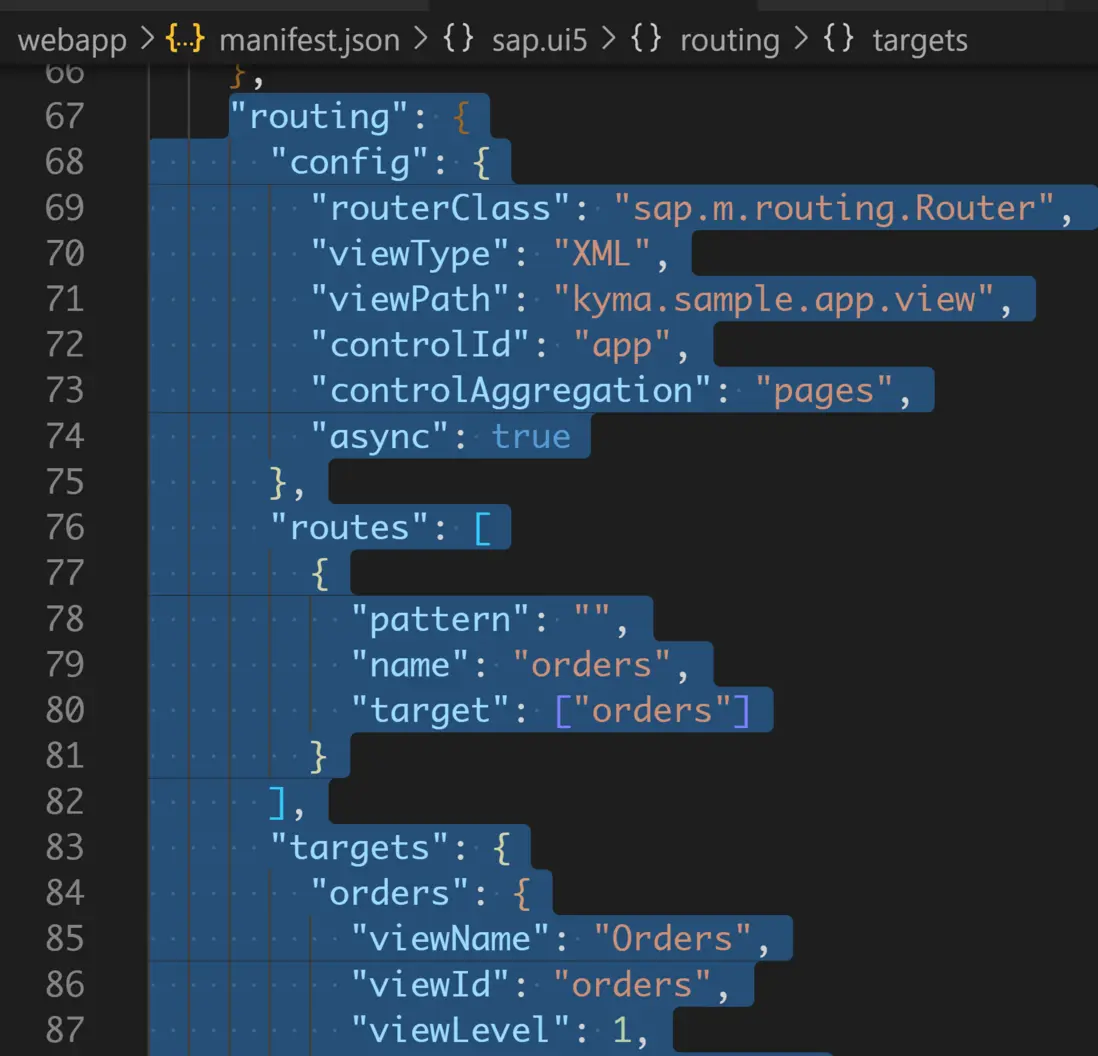Click line number 67 in the gutter

point(64,116)
